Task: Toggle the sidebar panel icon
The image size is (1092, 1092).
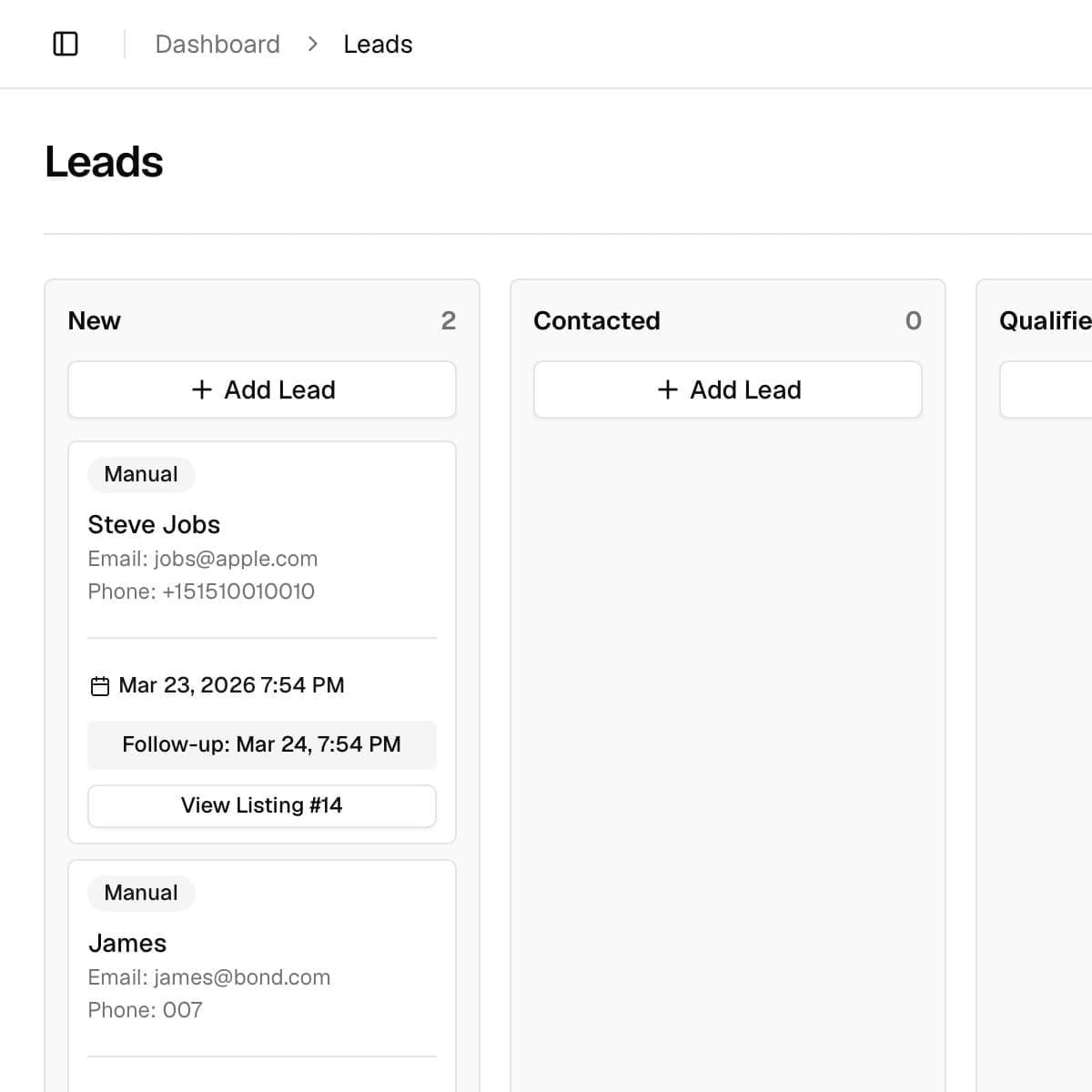Action: tap(66, 44)
